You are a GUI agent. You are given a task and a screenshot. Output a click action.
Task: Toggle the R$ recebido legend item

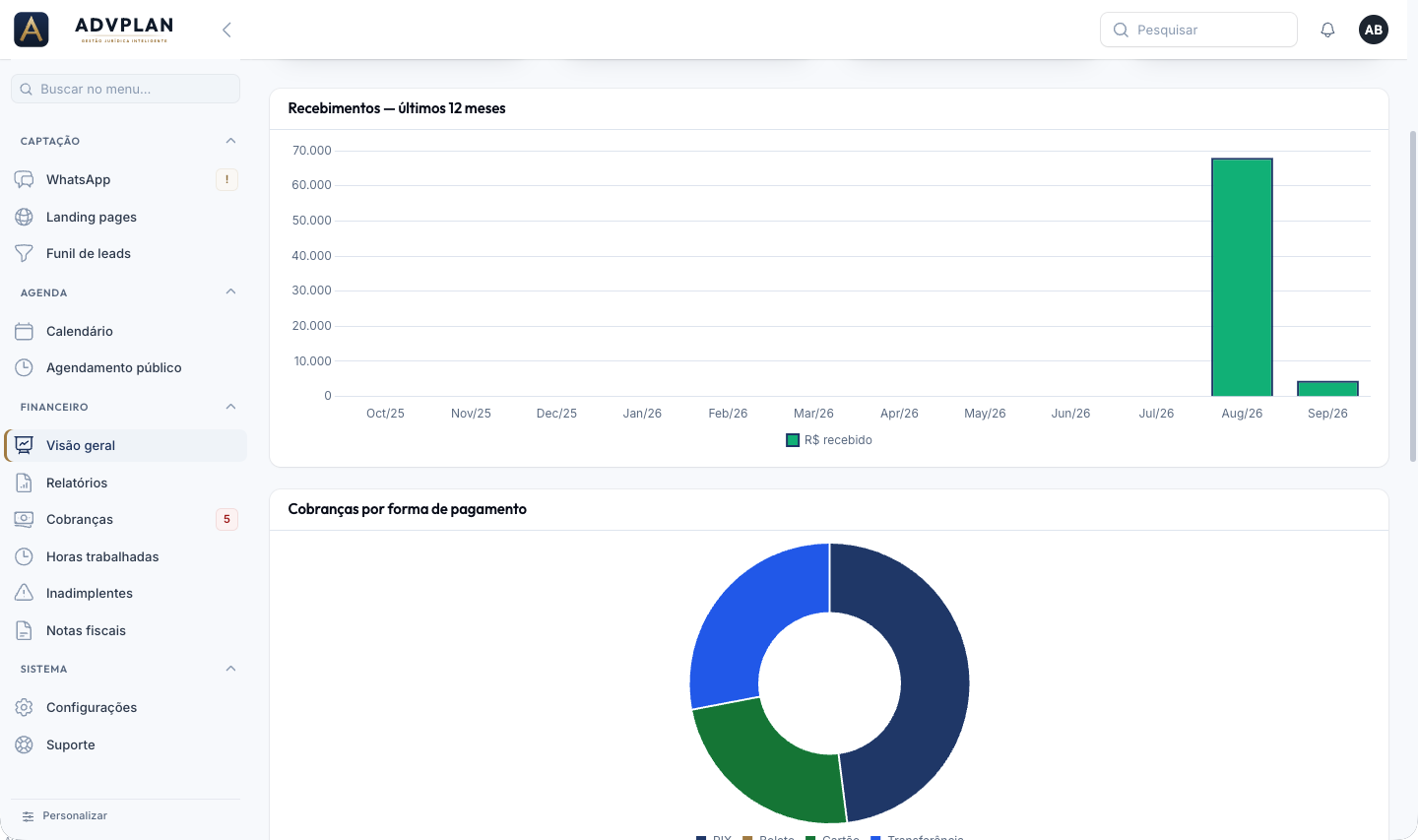(x=829, y=440)
